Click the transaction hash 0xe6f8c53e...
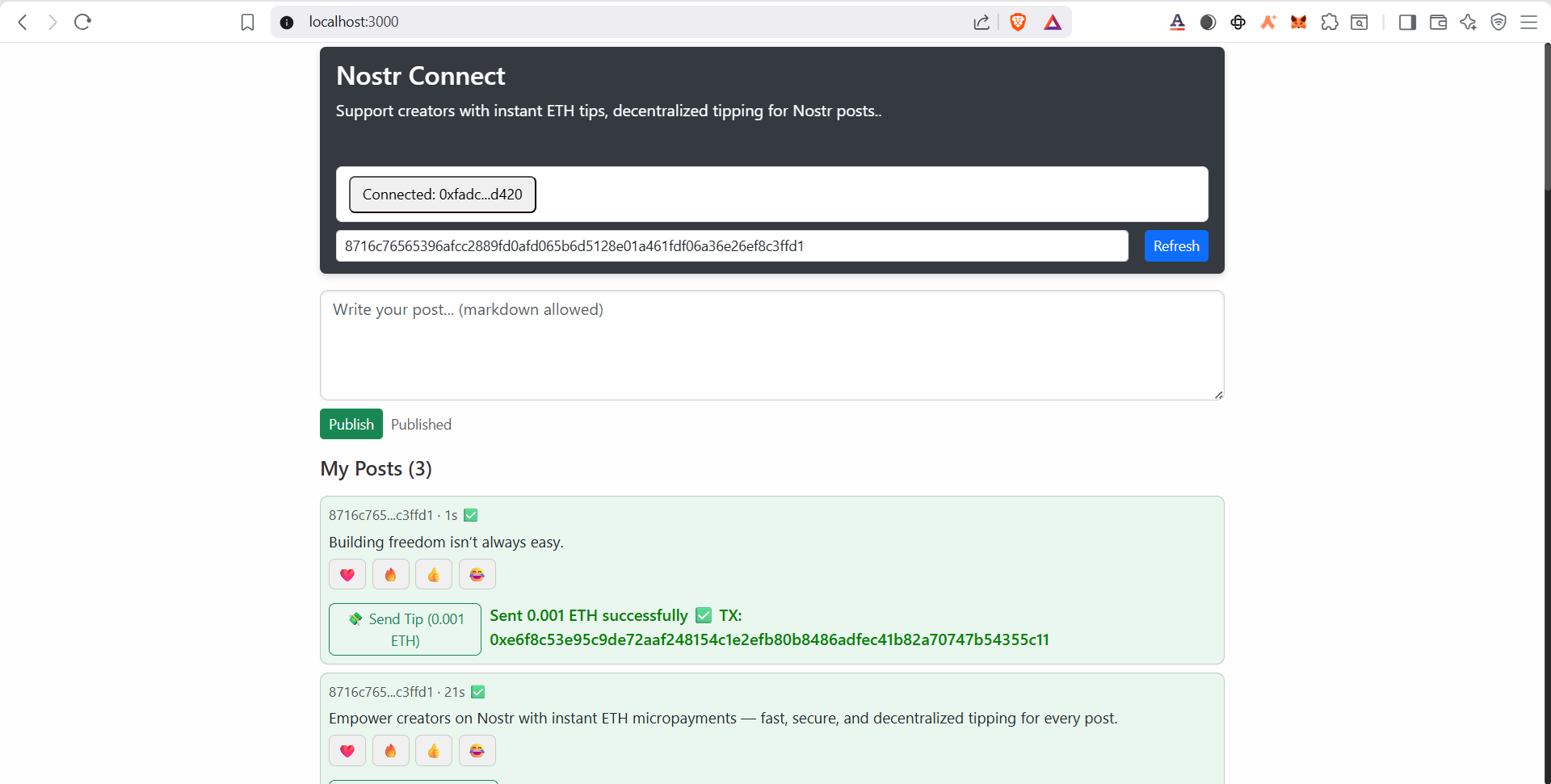The image size is (1551, 784). [769, 639]
